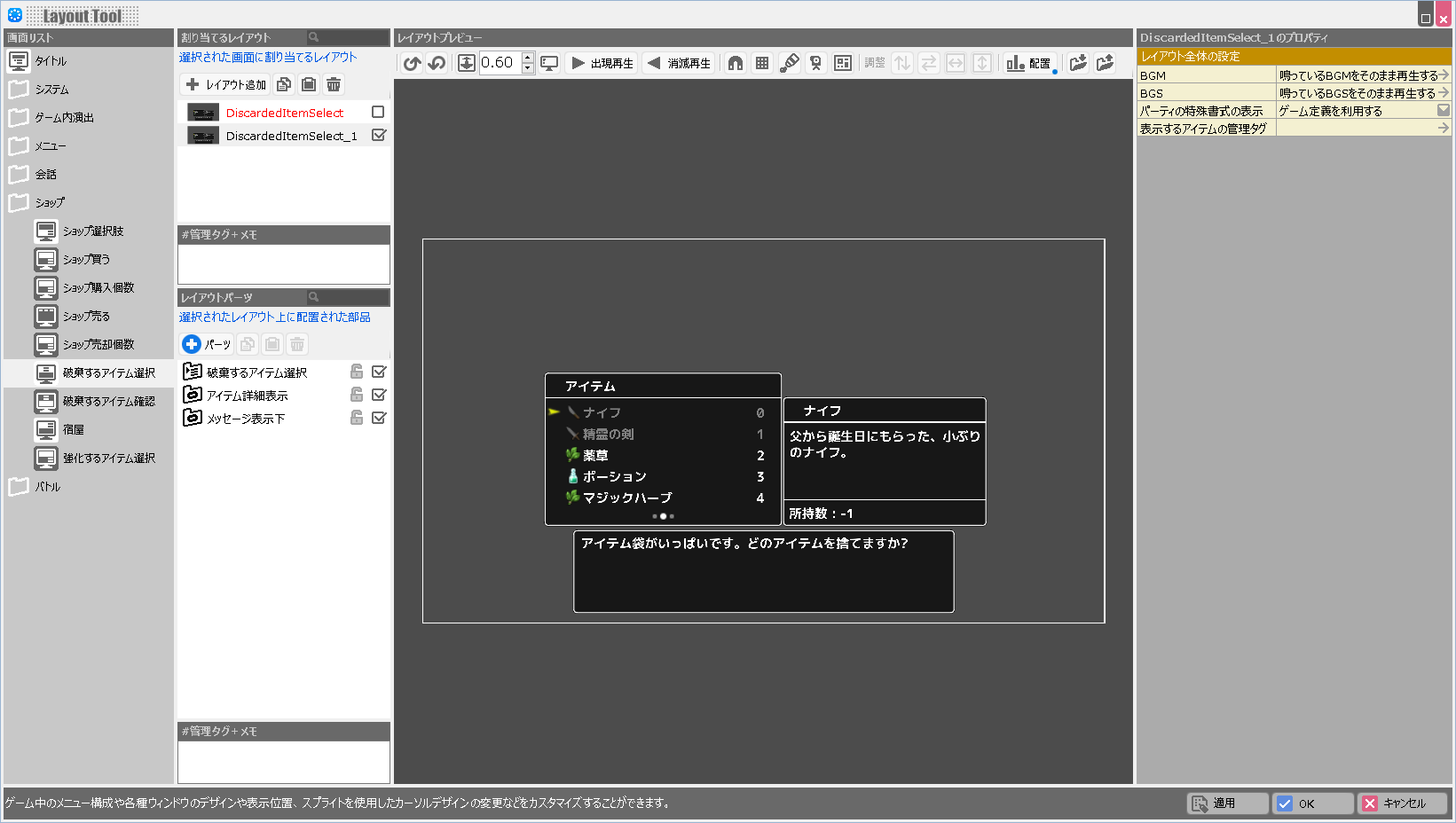Click the 適用 apply button
The width and height of the screenshot is (1456, 823).
click(1227, 803)
